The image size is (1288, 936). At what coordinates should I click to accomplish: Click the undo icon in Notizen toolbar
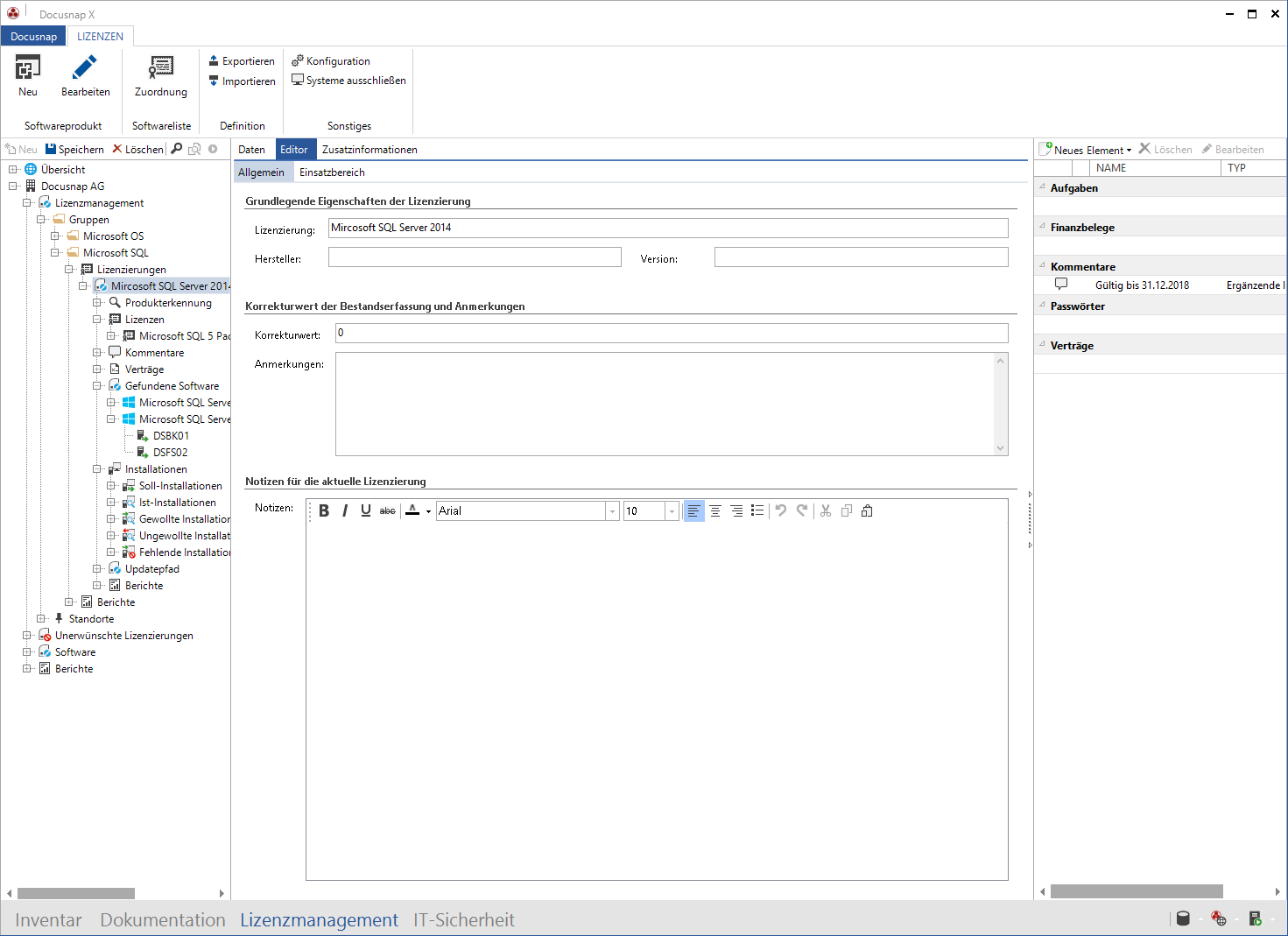(x=781, y=510)
